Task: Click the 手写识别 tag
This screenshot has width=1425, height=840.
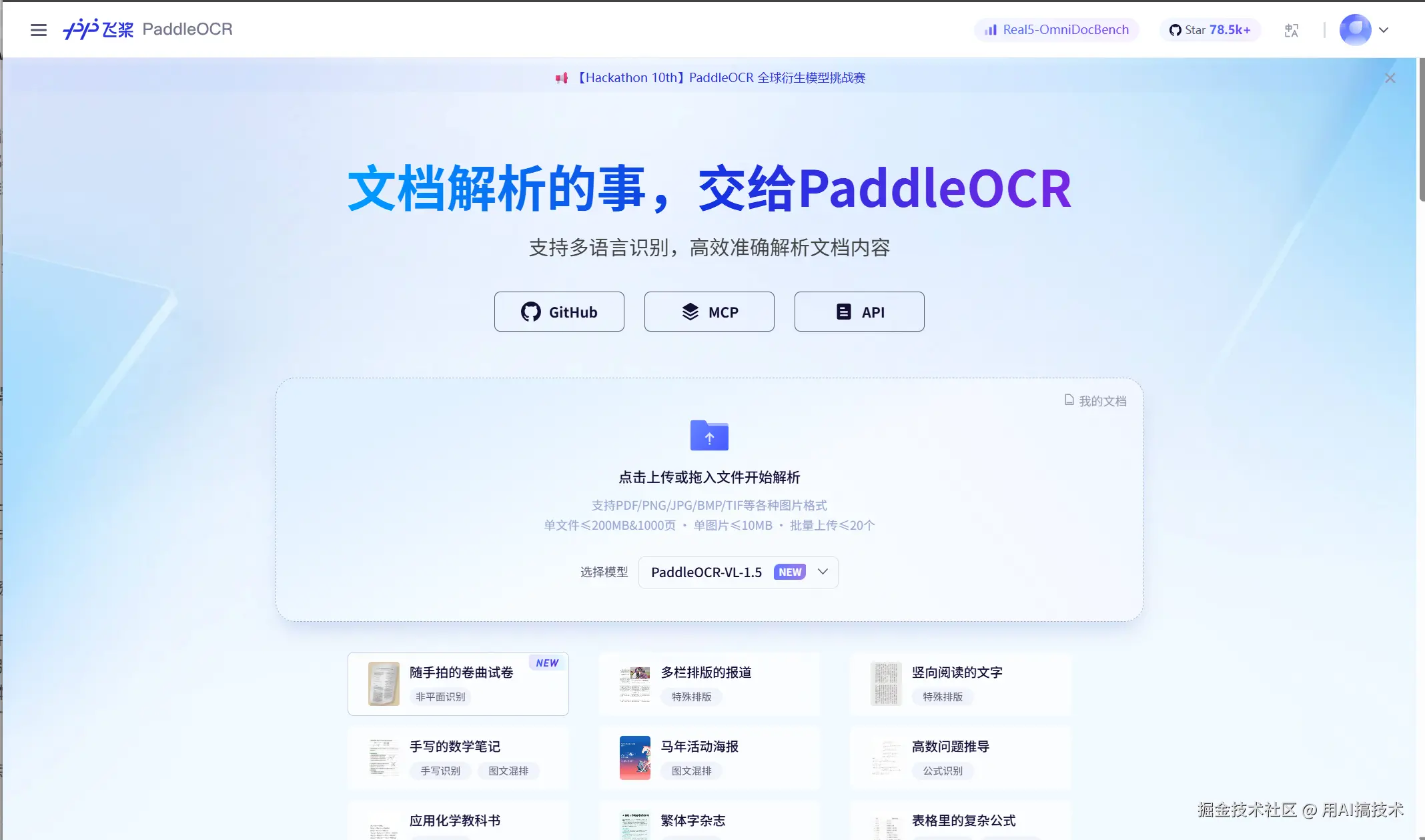Action: (440, 771)
